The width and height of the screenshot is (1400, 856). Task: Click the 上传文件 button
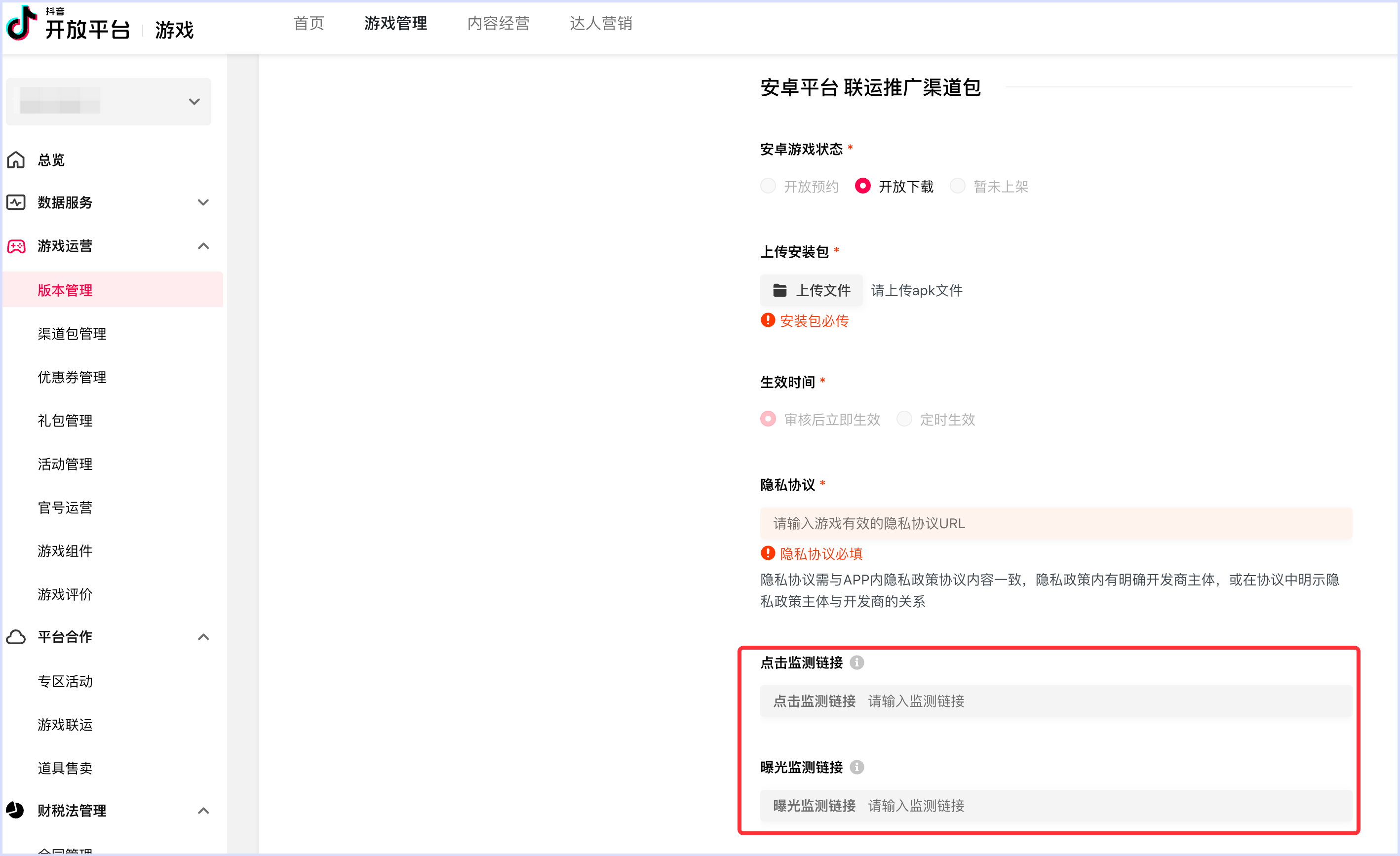812,291
